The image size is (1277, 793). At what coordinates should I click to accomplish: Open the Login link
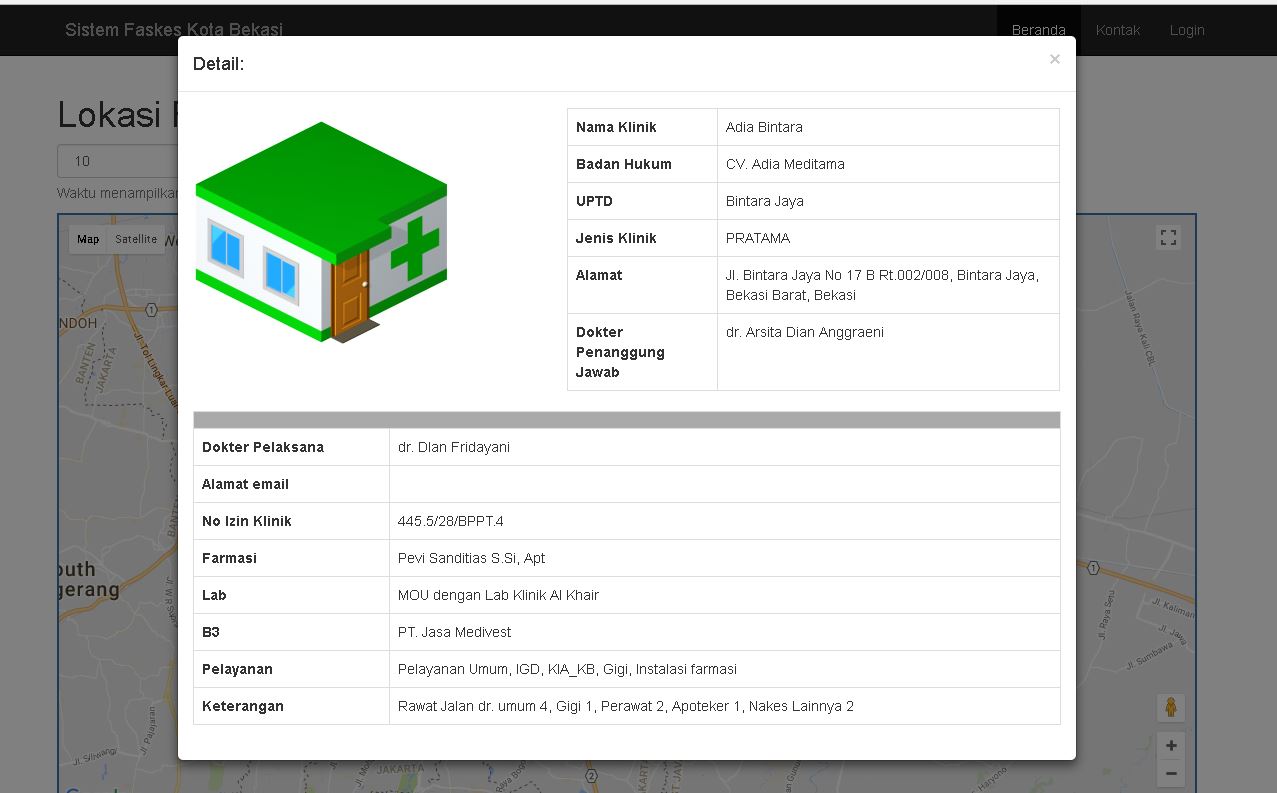coord(1187,30)
